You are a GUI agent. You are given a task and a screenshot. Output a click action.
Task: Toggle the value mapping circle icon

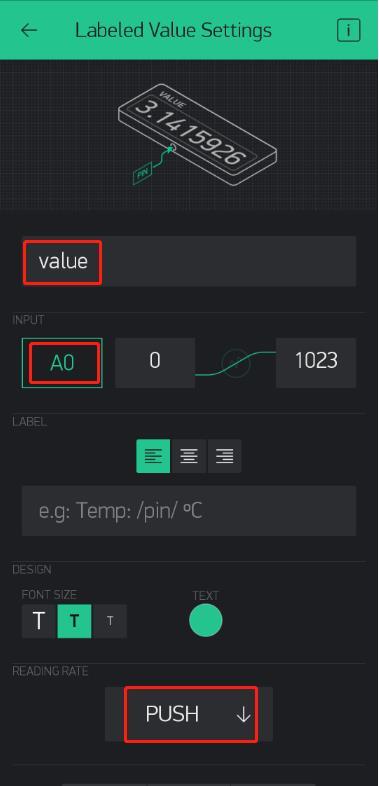(236, 362)
